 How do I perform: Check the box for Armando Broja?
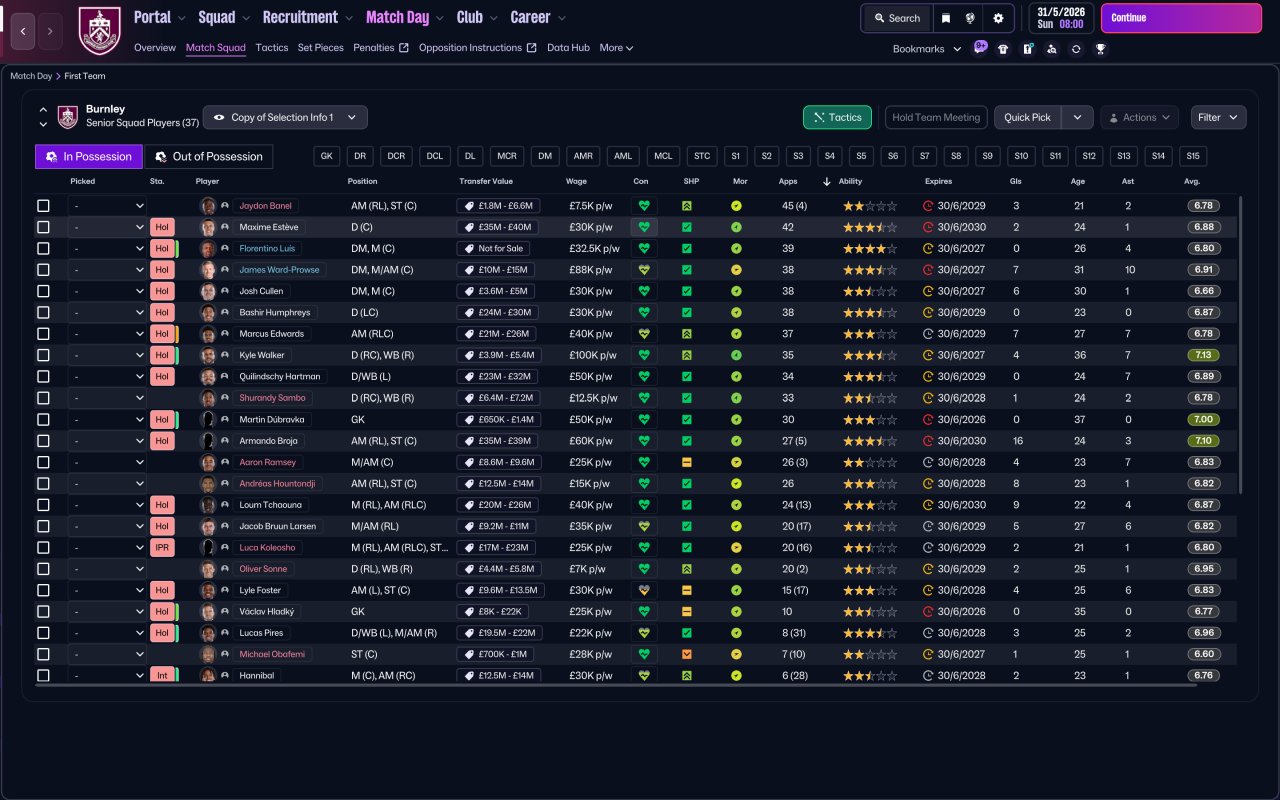(43, 441)
